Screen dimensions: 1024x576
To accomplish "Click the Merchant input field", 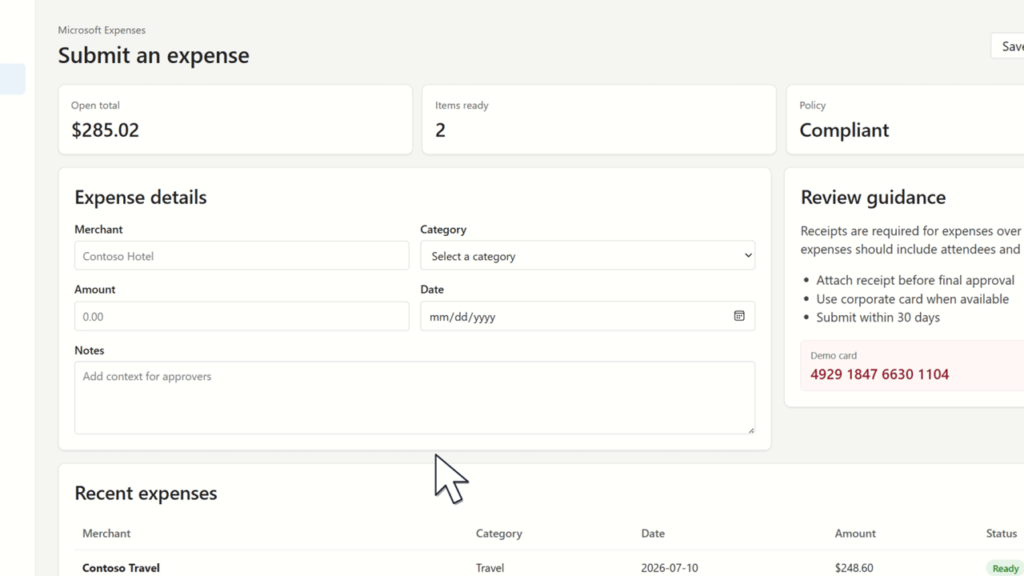I will [242, 256].
